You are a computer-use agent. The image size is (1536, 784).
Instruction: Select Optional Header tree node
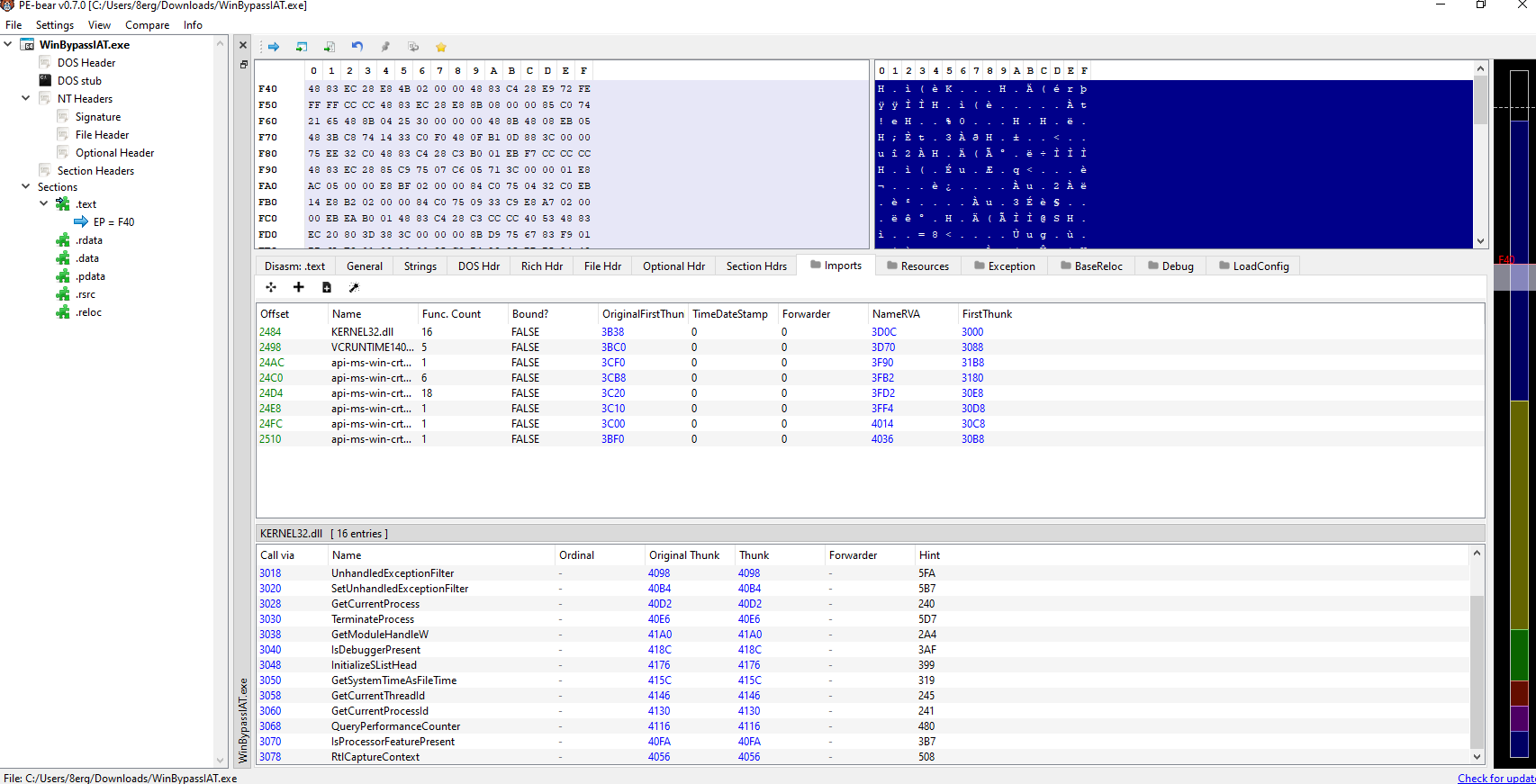pyautogui.click(x=114, y=153)
